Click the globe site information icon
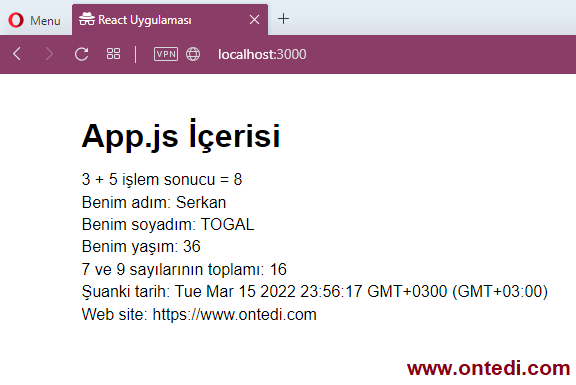576x385 pixels. pyautogui.click(x=193, y=54)
